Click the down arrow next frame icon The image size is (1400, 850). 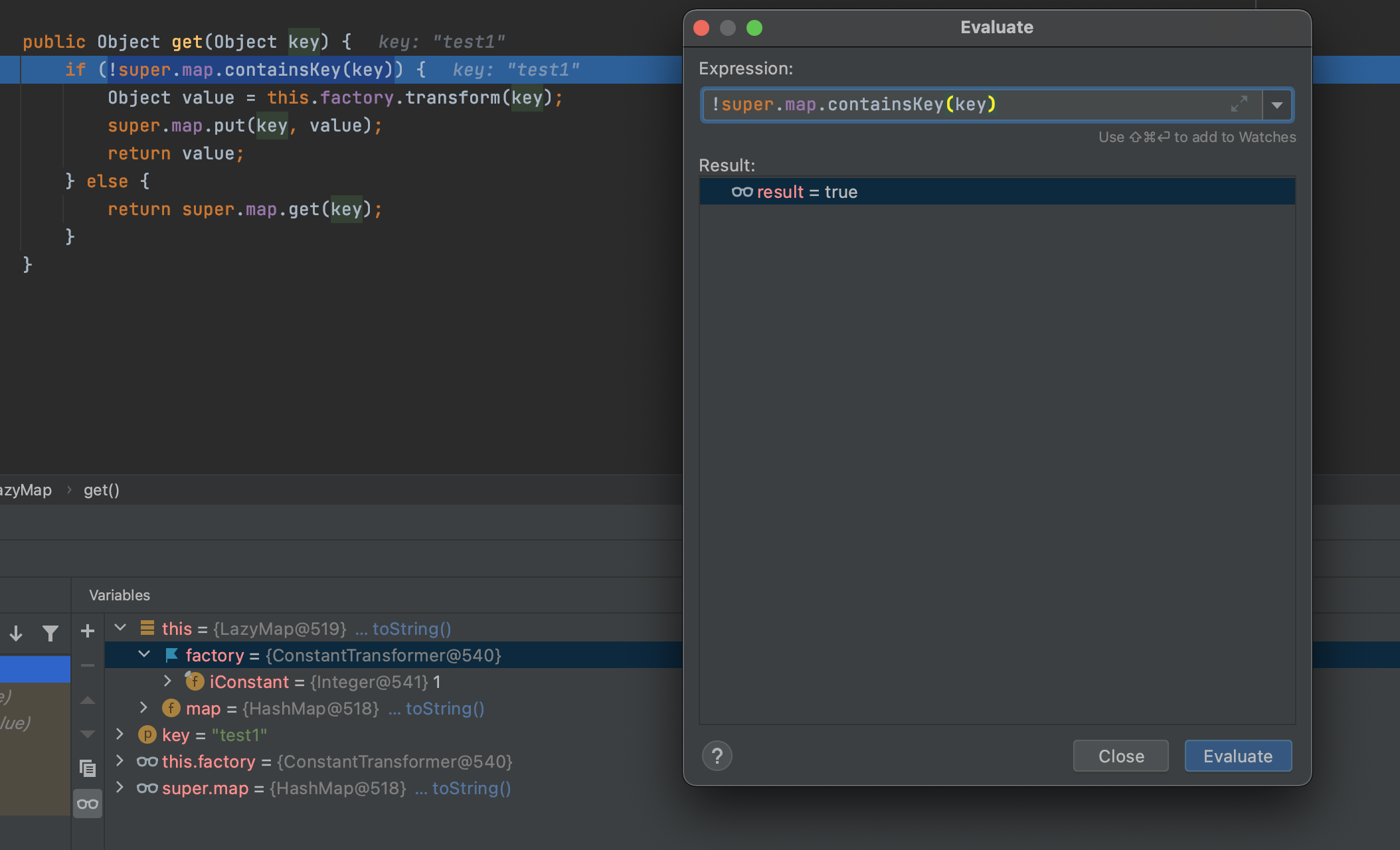(x=17, y=634)
